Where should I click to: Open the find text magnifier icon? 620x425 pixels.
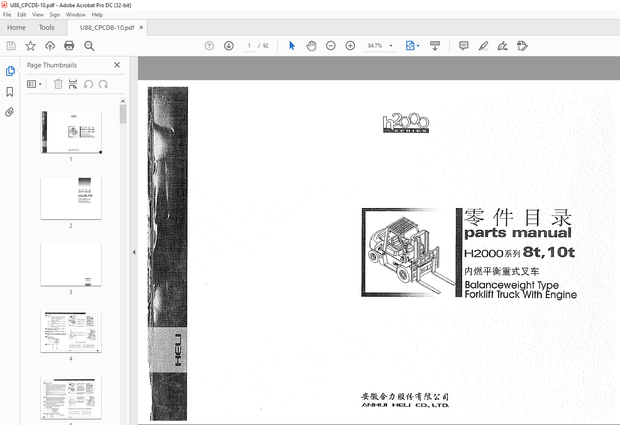coord(89,46)
